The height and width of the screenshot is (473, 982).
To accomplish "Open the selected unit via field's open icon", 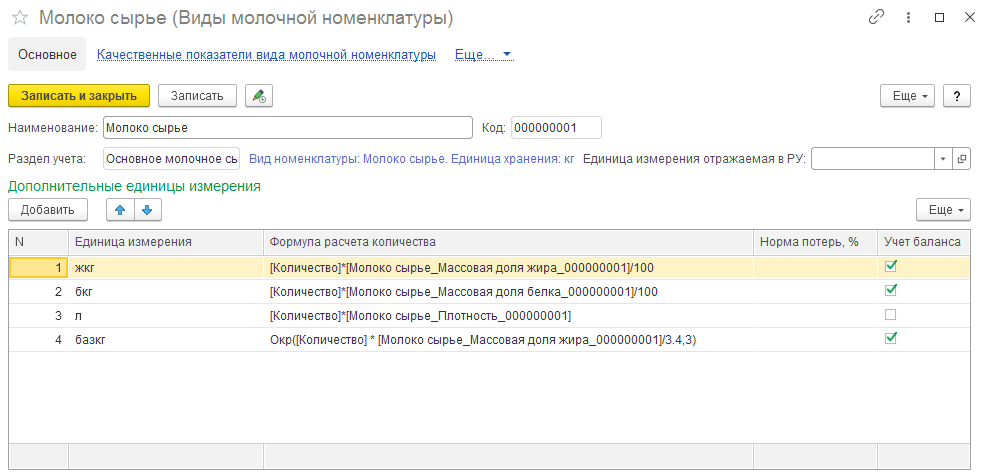I will (962, 159).
